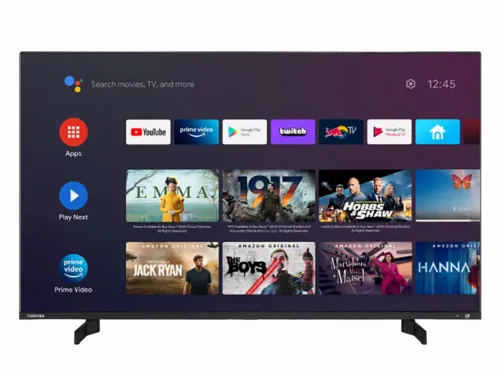The image size is (500, 375).
Task: Open the red Apps grid icon
Action: tap(73, 132)
